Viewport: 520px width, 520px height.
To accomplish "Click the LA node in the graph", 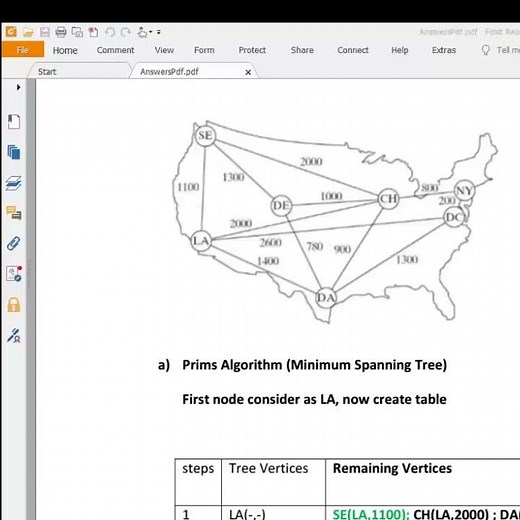I will 201,241.
